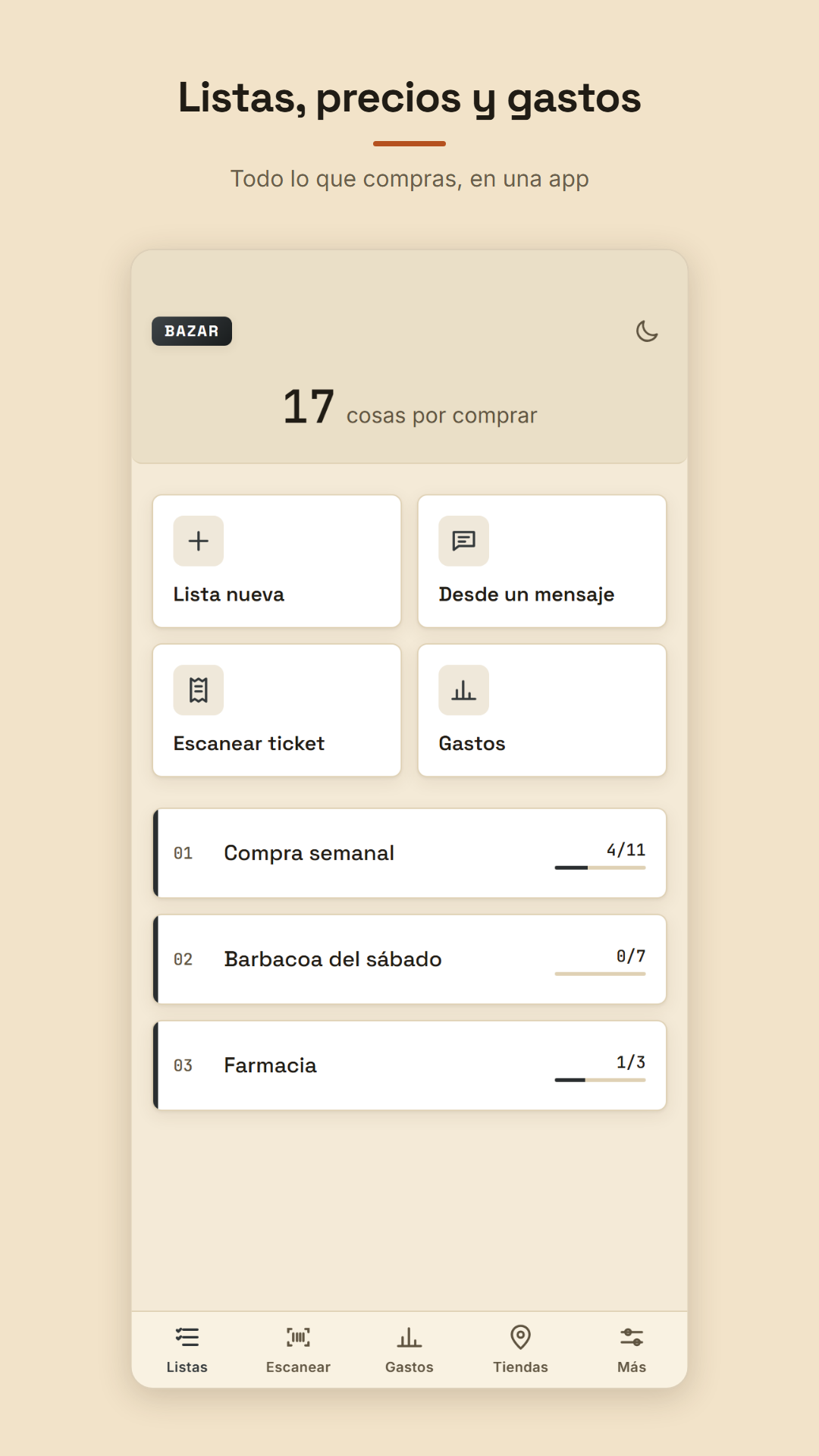Tap the receipt icon for Escanear ticket
The height and width of the screenshot is (1456, 819).
point(199,690)
